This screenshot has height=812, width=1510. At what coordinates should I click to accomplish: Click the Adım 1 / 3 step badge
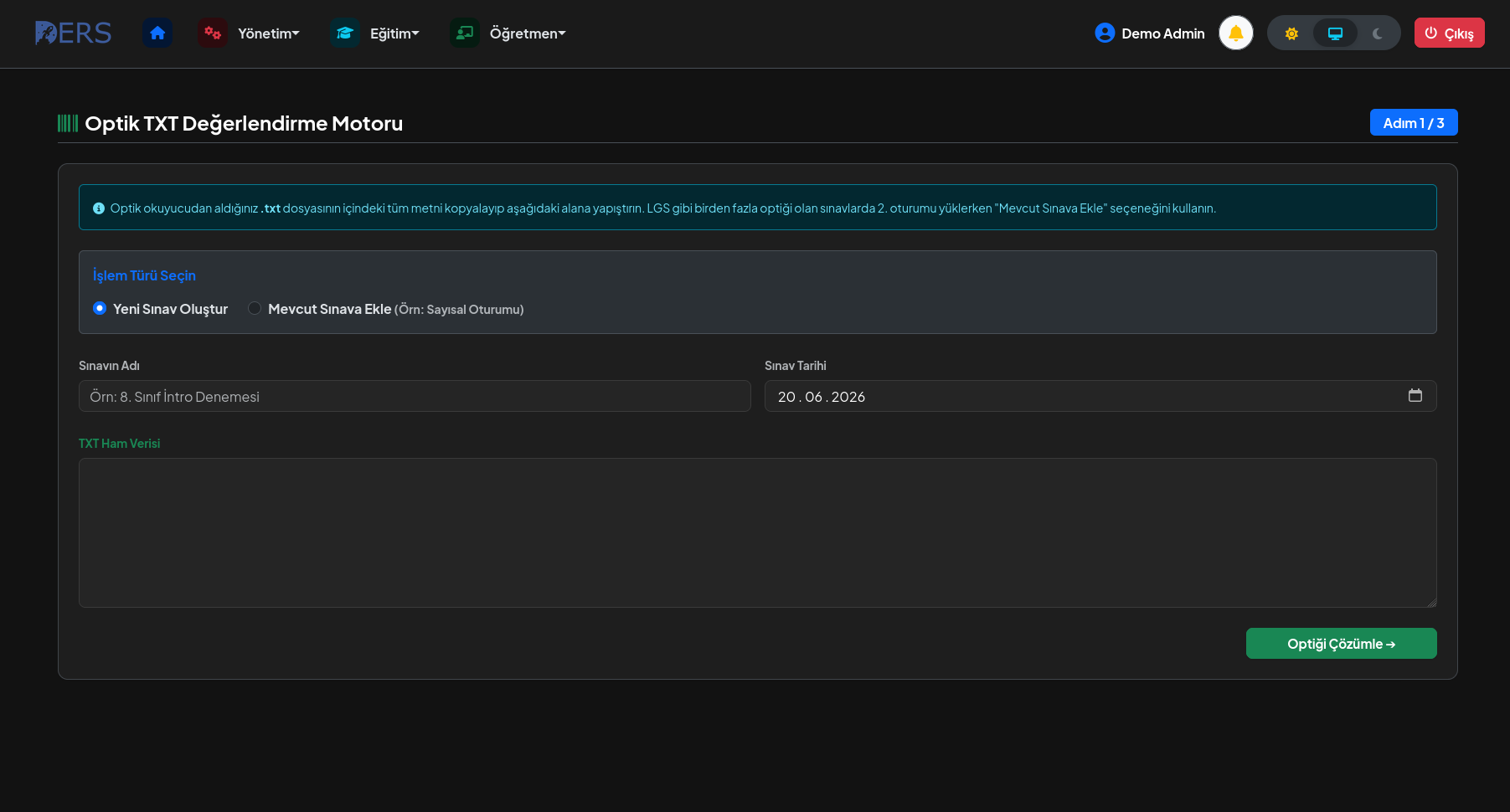click(x=1414, y=122)
